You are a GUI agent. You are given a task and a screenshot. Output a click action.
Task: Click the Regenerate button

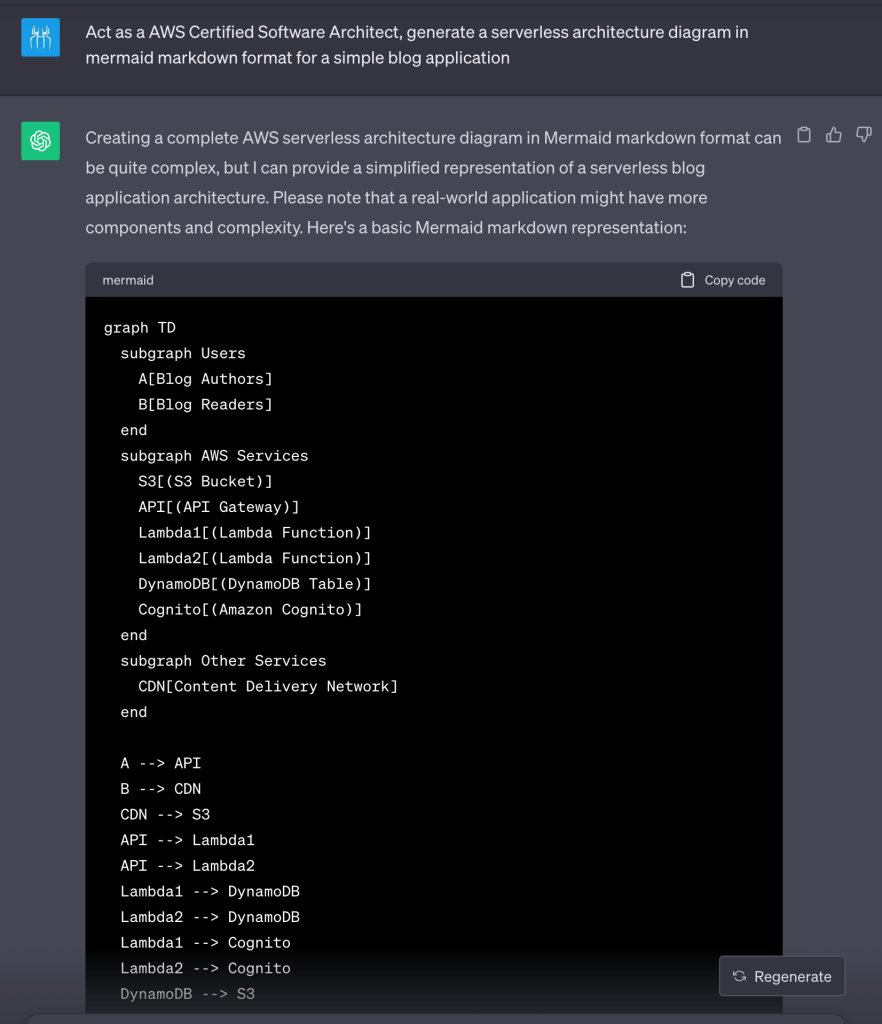tap(782, 976)
